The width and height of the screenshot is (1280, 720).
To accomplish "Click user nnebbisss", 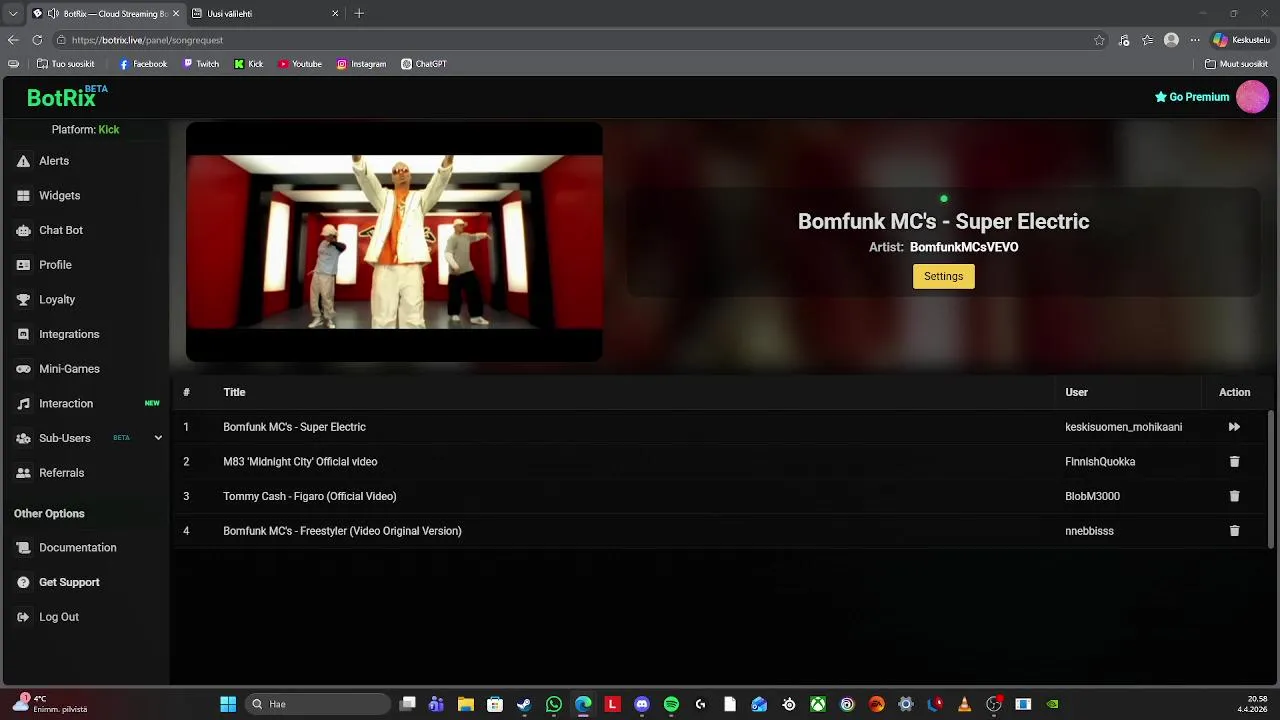I will tap(1089, 531).
